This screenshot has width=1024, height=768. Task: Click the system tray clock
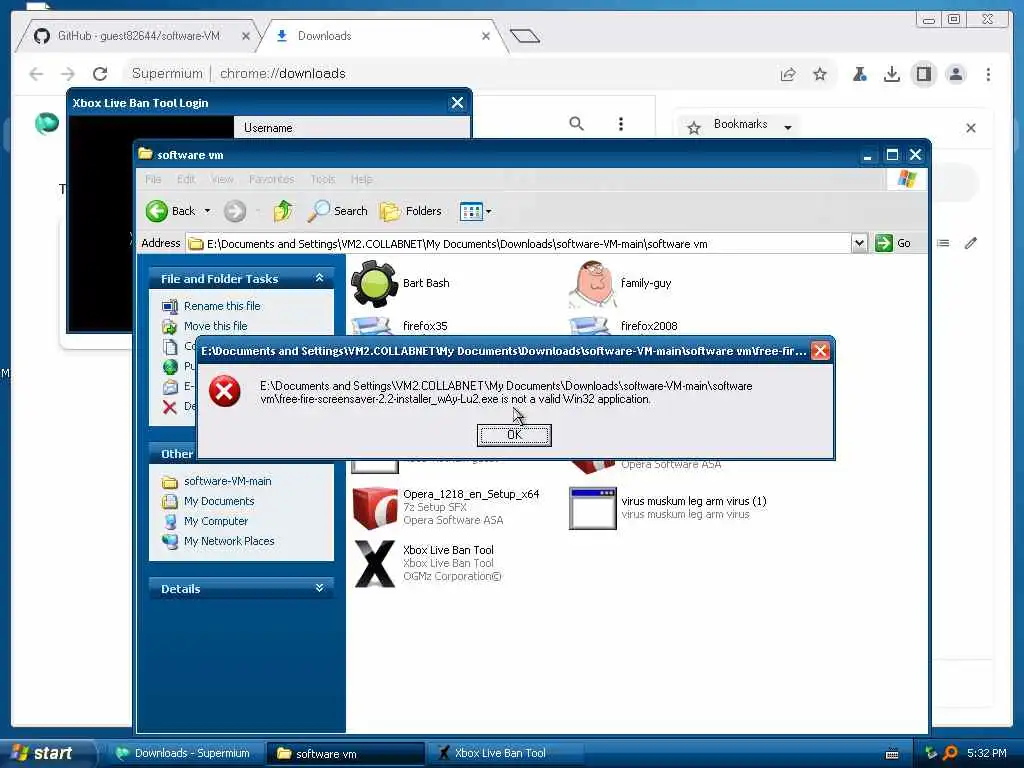[x=986, y=753]
